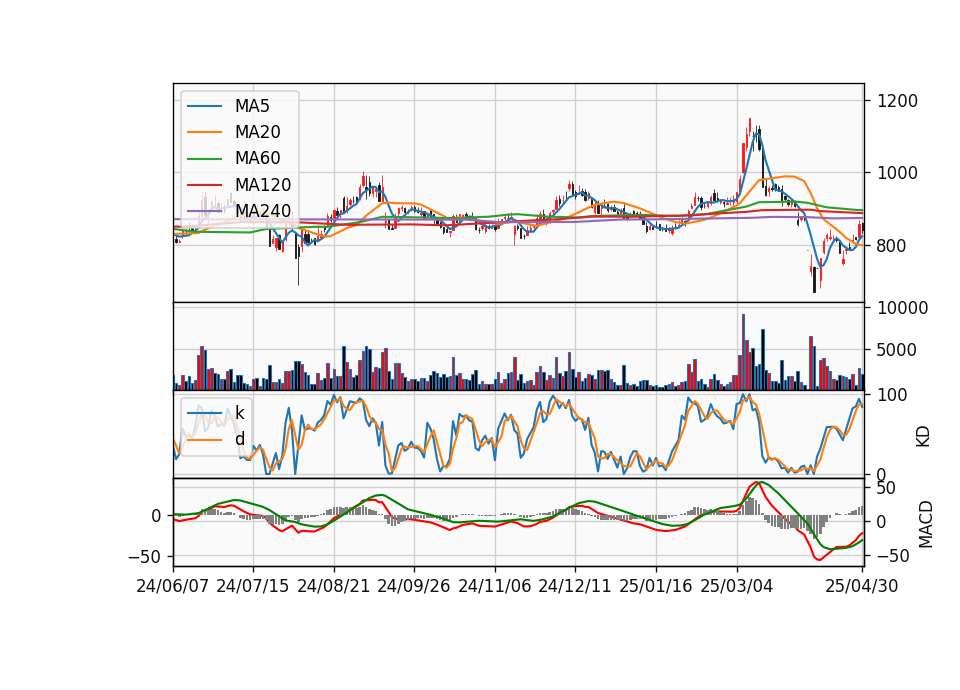Viewport: 960px width, 690px height.
Task: Click the MA60 legend label
Action: click(x=258, y=159)
